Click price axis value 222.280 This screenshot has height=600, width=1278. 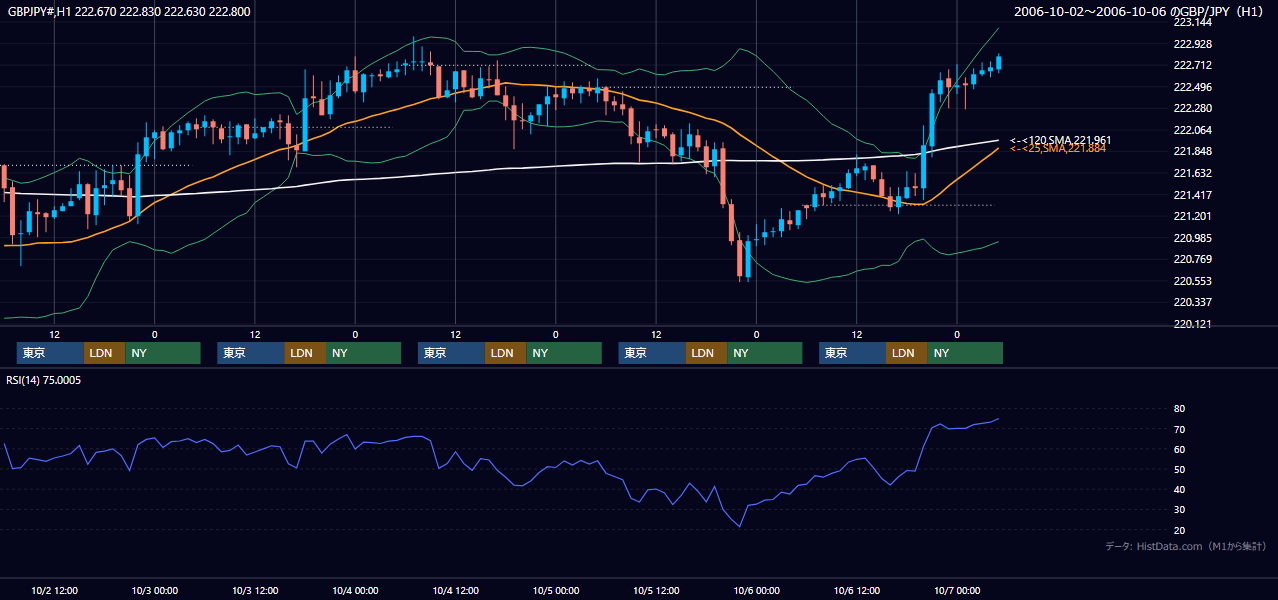1192,108
